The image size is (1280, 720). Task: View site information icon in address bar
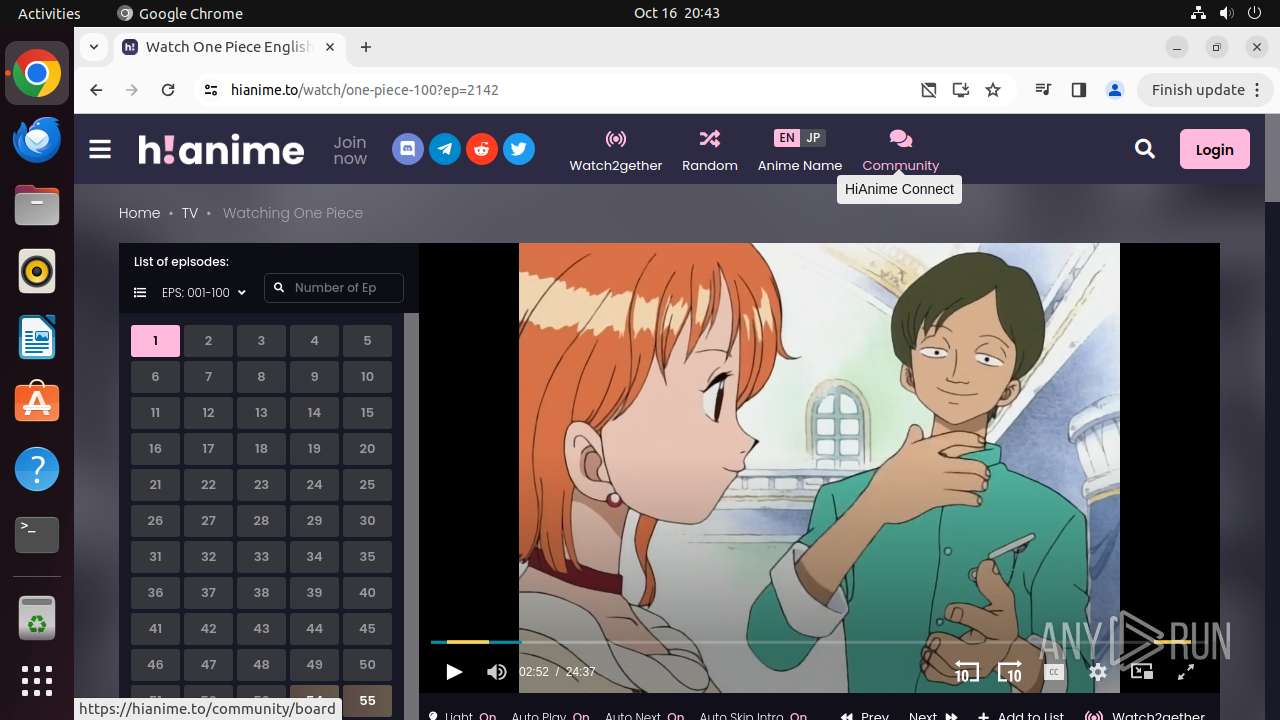[x=210, y=90]
